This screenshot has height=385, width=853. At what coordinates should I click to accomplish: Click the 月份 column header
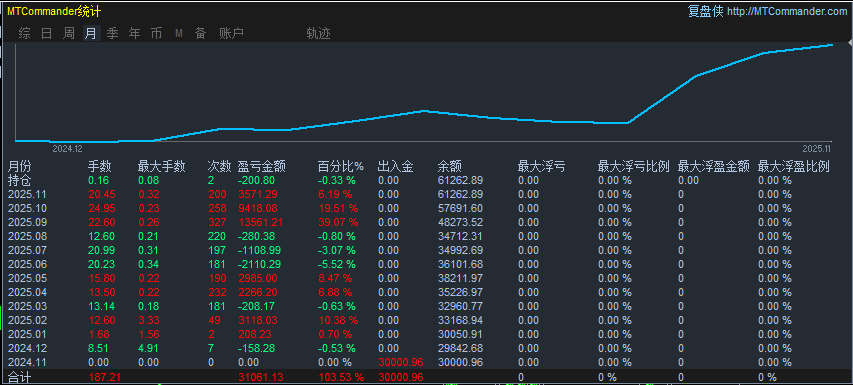[20, 167]
